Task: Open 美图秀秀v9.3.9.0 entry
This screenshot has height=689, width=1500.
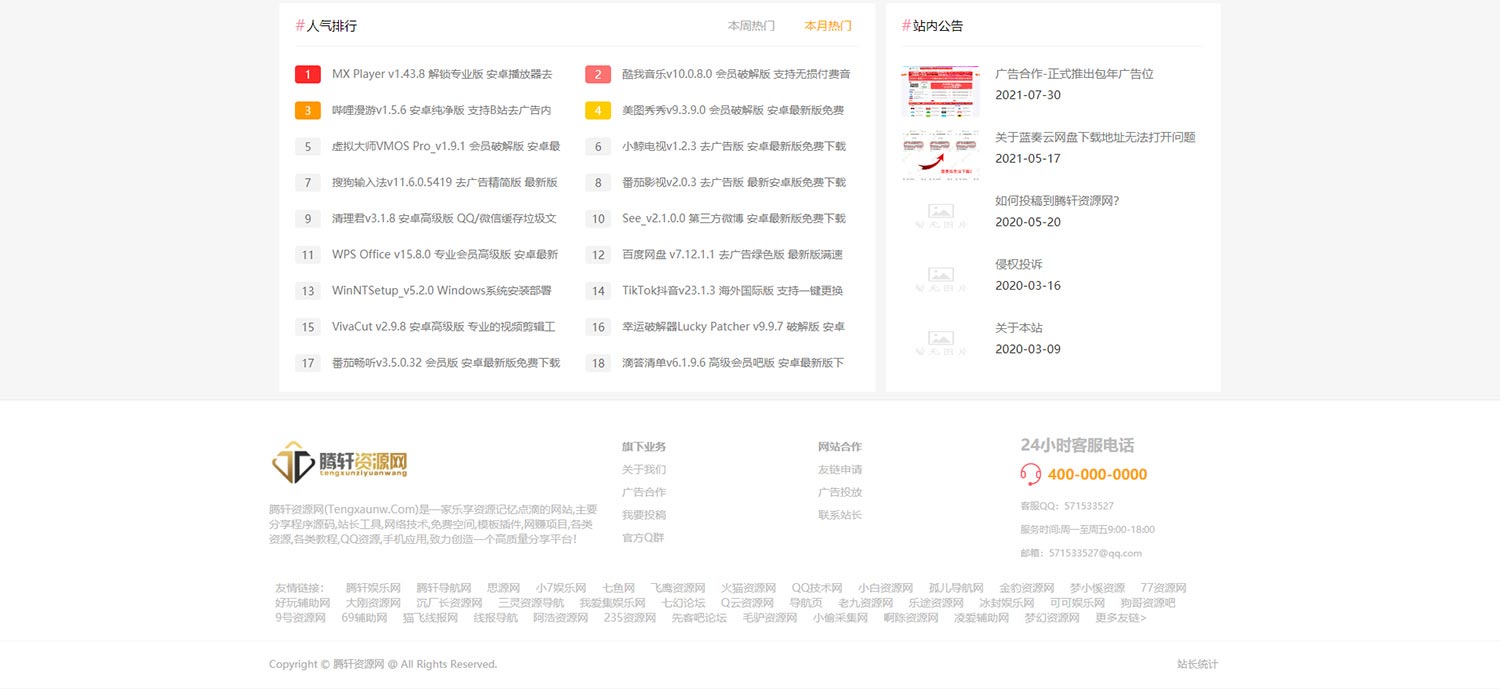Action: [x=733, y=110]
